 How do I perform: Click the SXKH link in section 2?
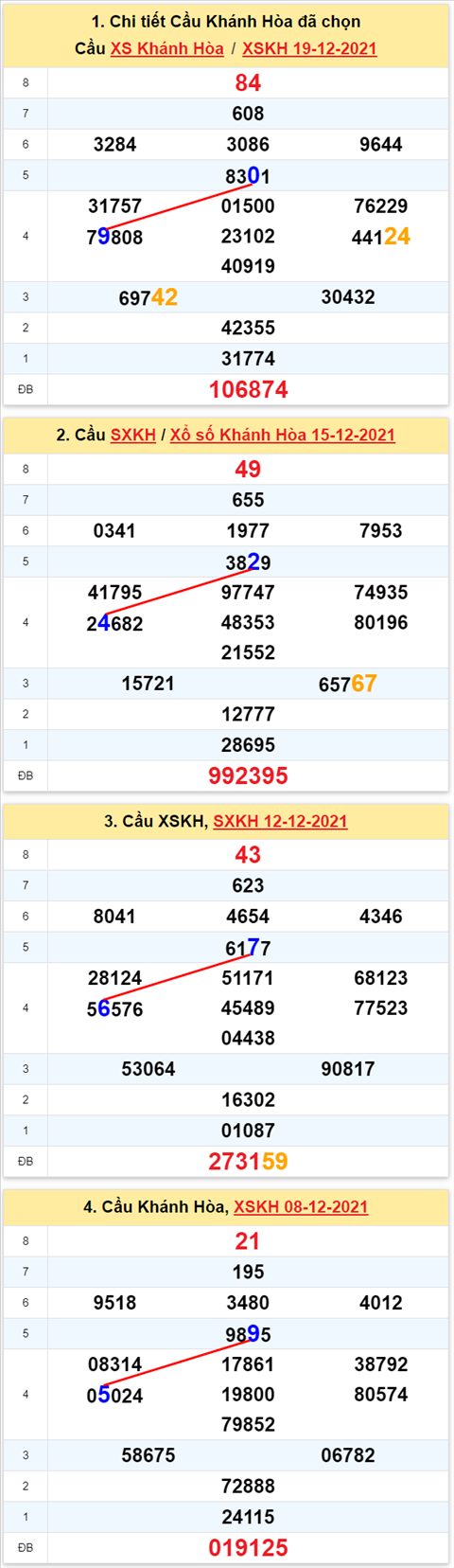tap(132, 435)
